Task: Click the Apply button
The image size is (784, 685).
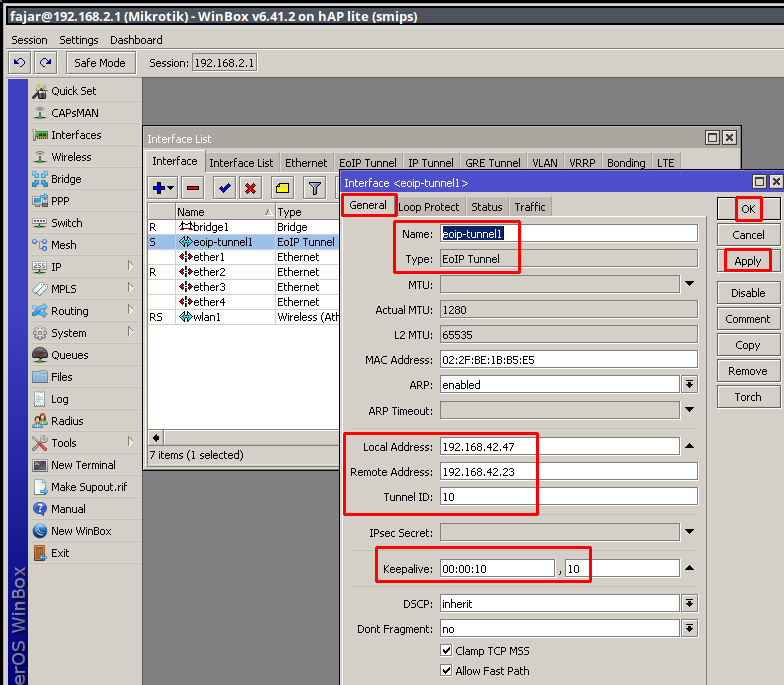Action: coord(748,261)
